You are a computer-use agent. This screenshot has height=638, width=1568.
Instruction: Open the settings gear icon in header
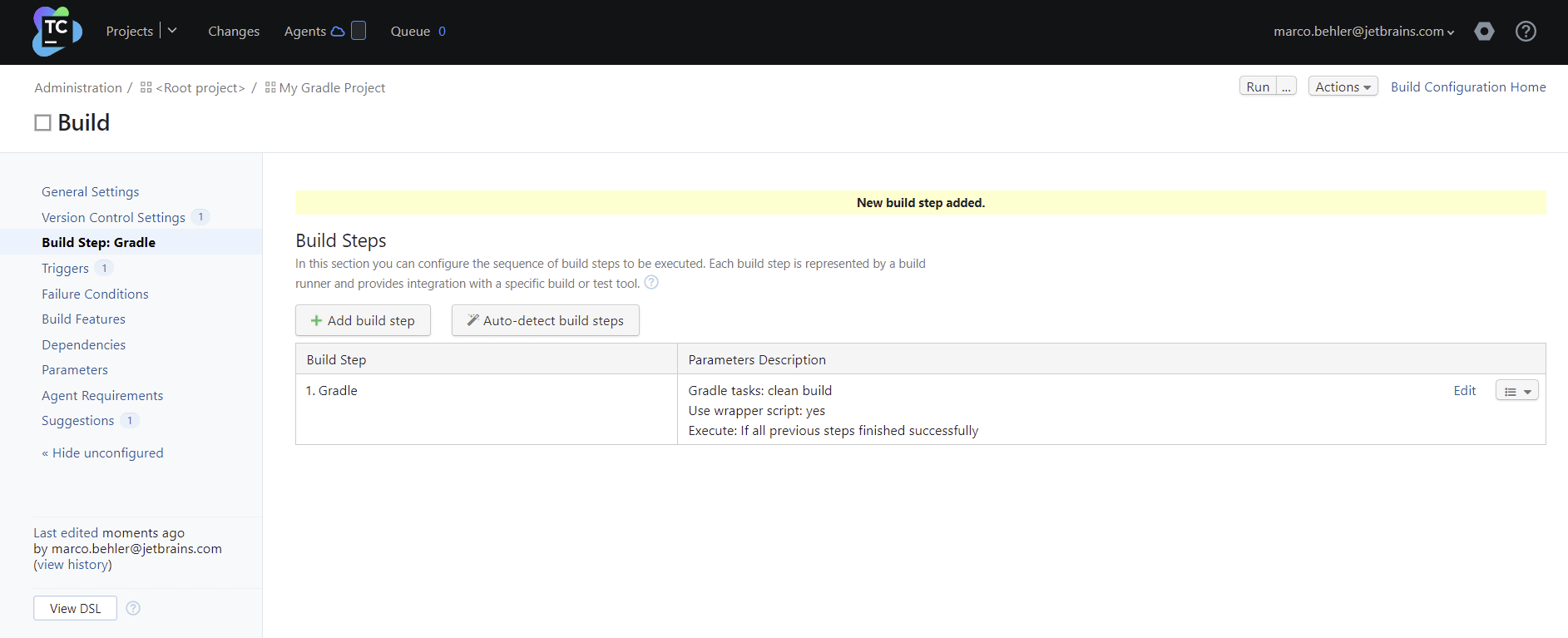pos(1484,32)
